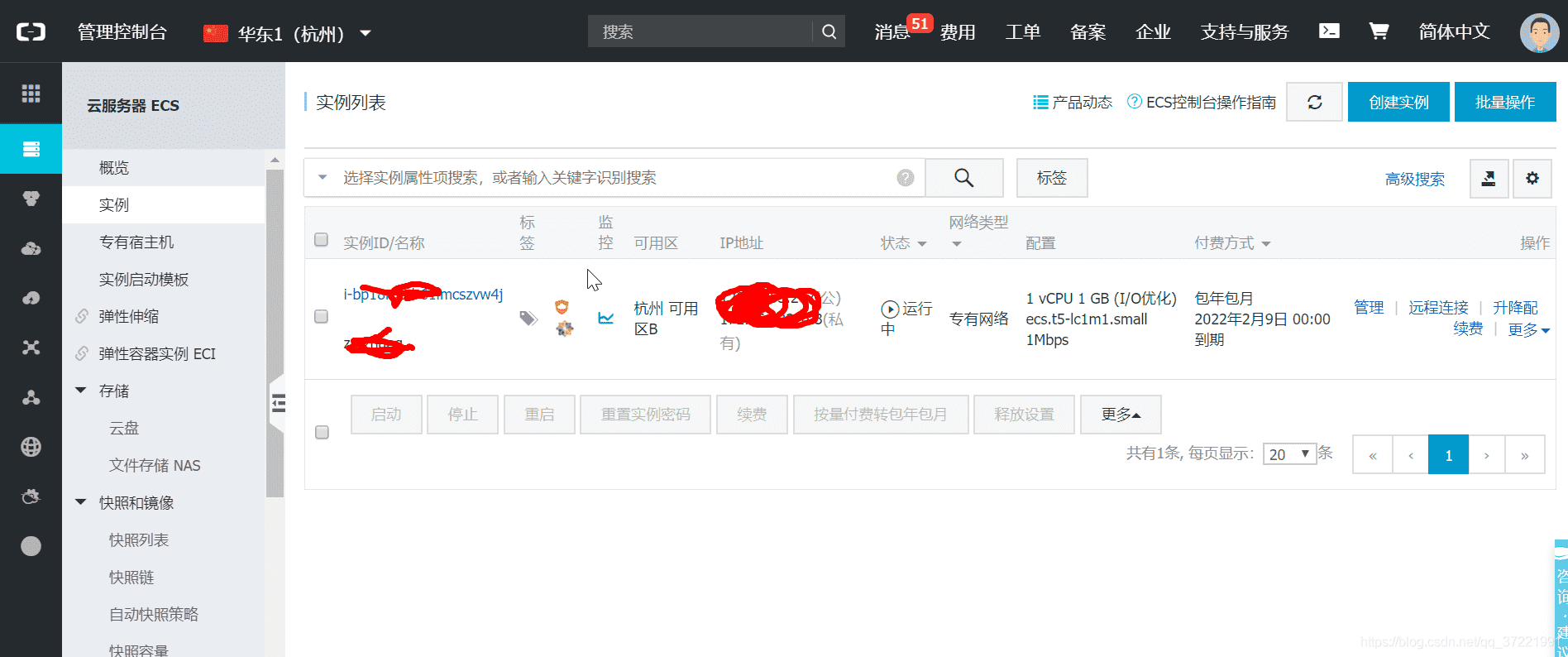This screenshot has width=1568, height=657.
Task: Click the user avatar icon
Action: coord(1539,32)
